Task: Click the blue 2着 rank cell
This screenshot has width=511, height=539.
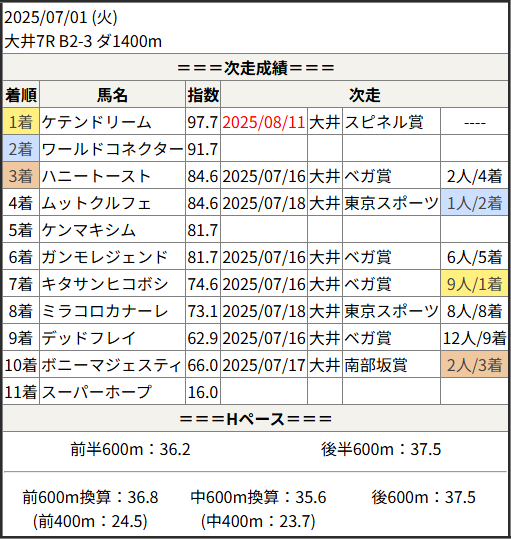Action: click(21, 148)
